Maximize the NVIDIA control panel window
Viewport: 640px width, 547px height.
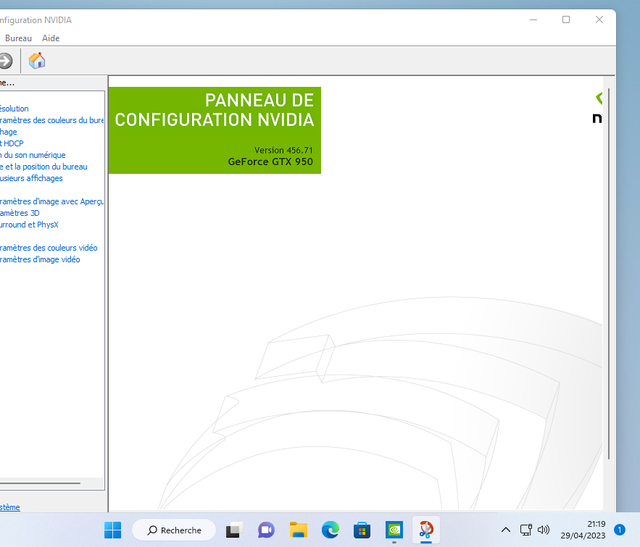[566, 20]
